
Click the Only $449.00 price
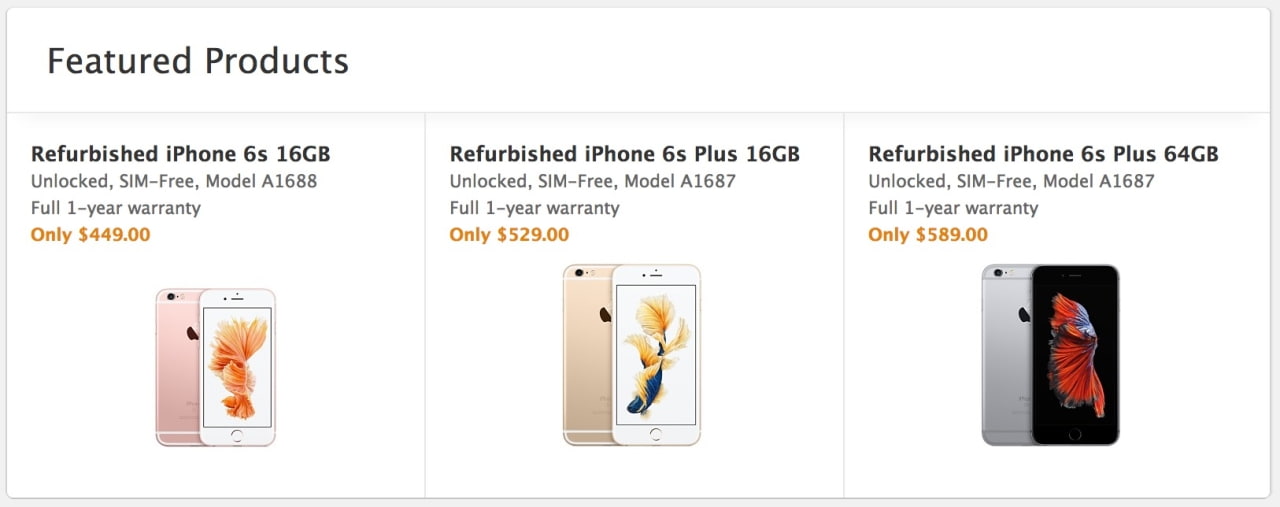pyautogui.click(x=90, y=235)
